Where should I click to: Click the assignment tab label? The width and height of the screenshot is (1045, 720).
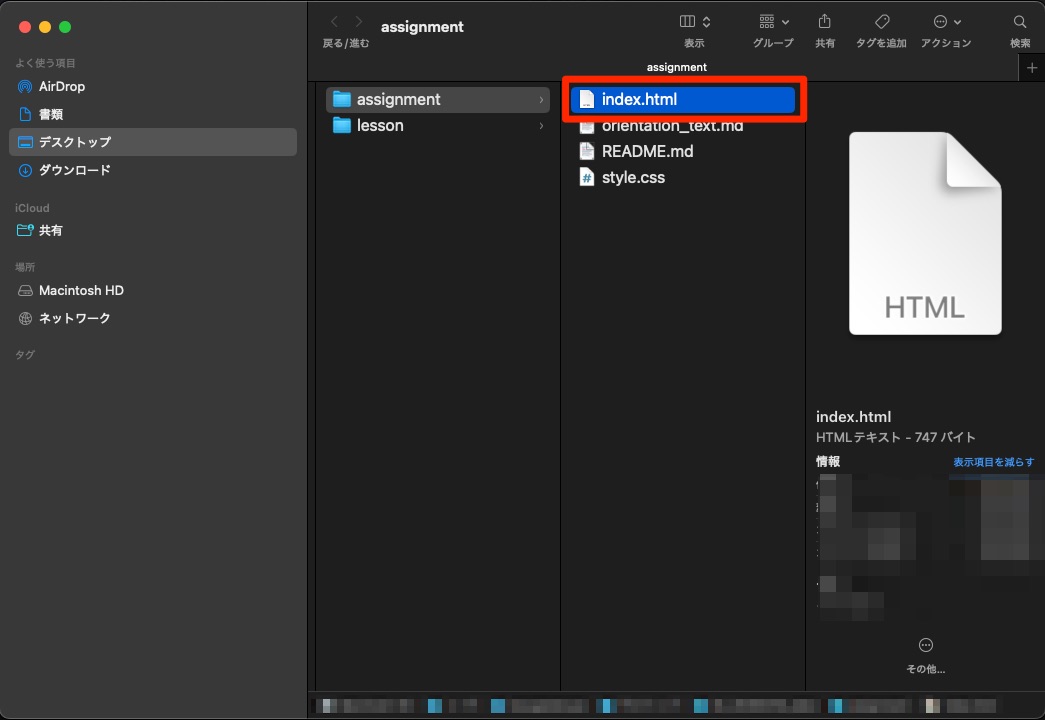676,67
